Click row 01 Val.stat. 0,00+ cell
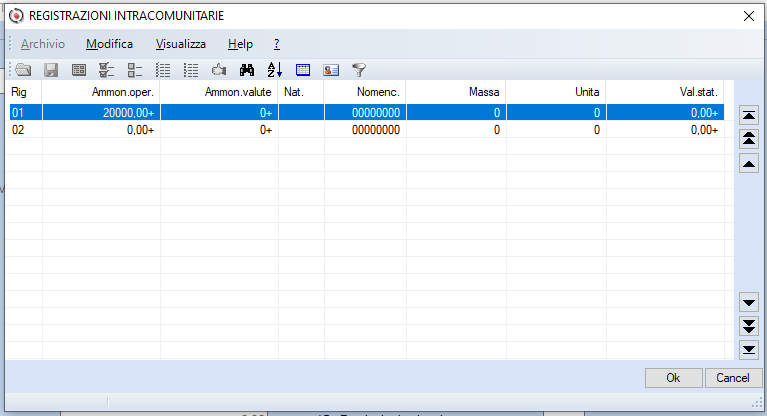 [665, 113]
